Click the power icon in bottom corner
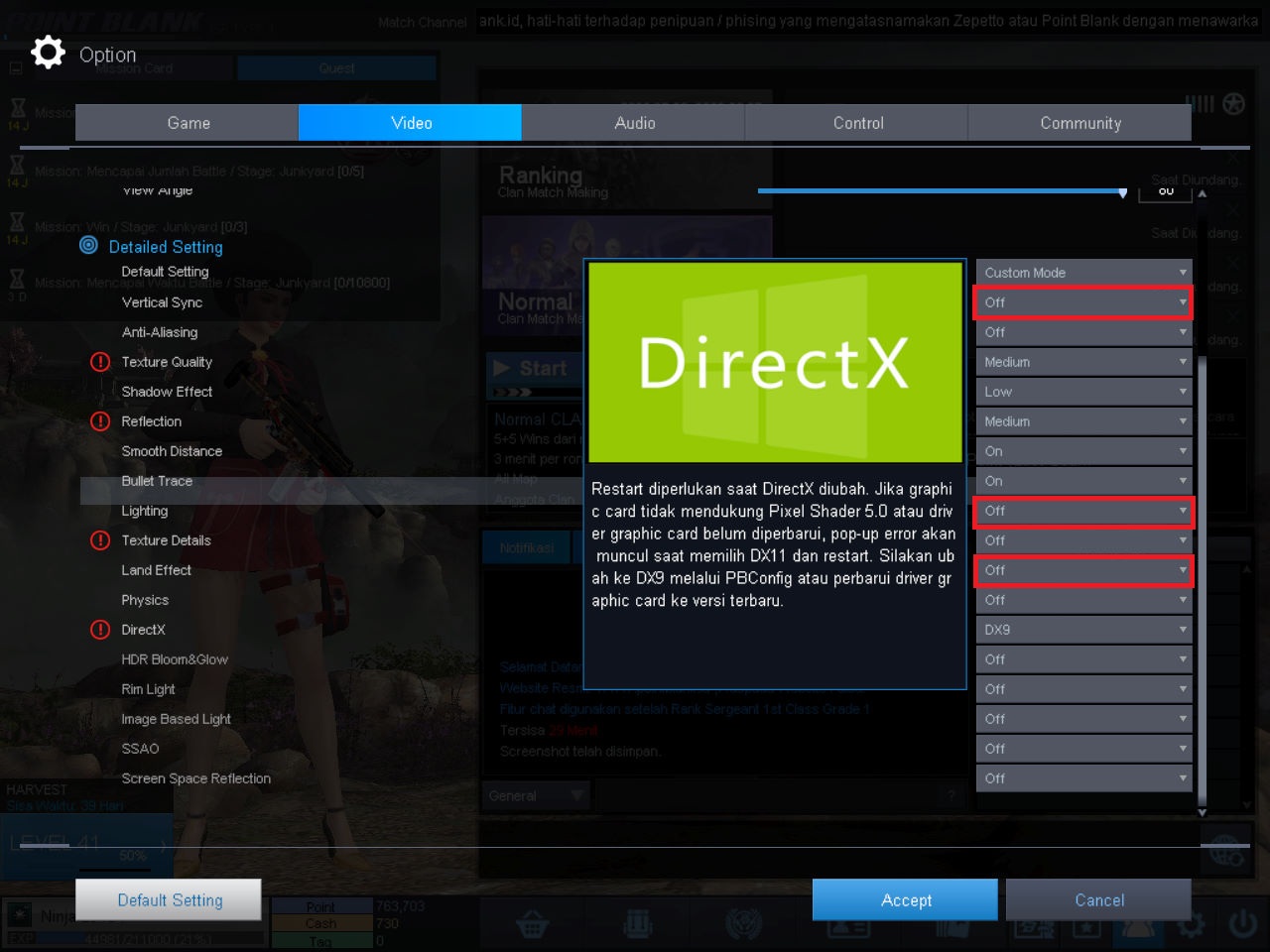The height and width of the screenshot is (952, 1270). click(1243, 924)
